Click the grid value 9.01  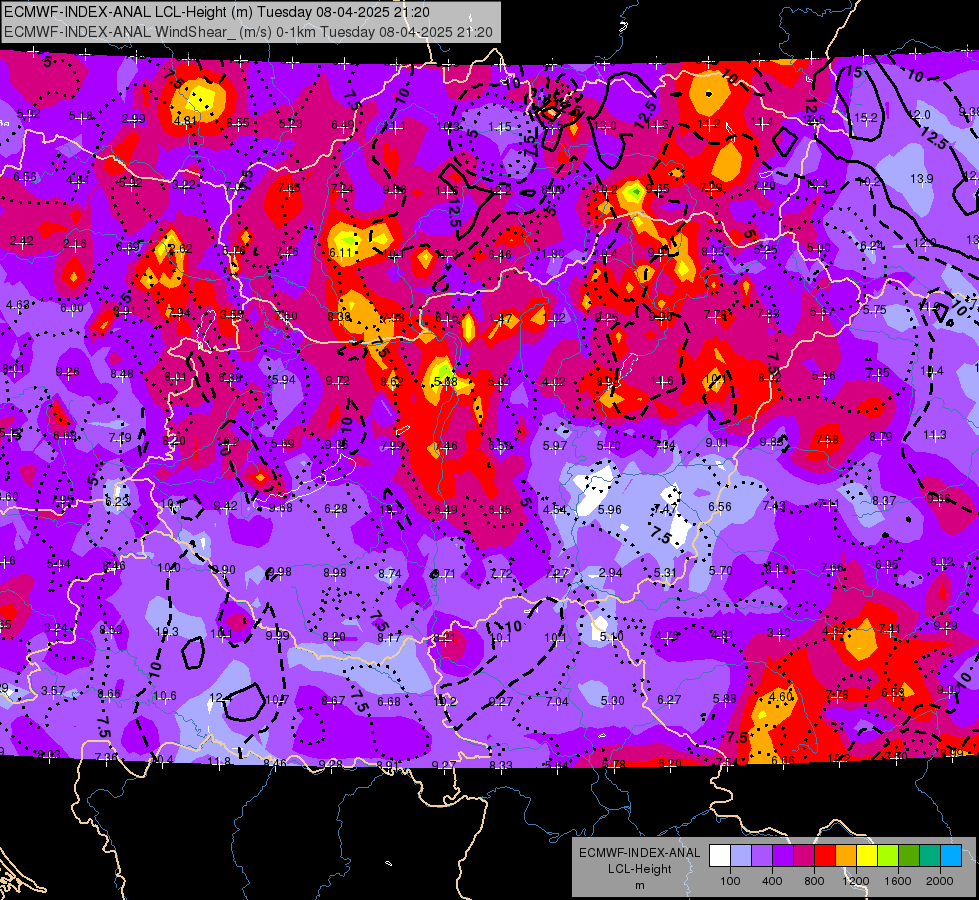717,443
